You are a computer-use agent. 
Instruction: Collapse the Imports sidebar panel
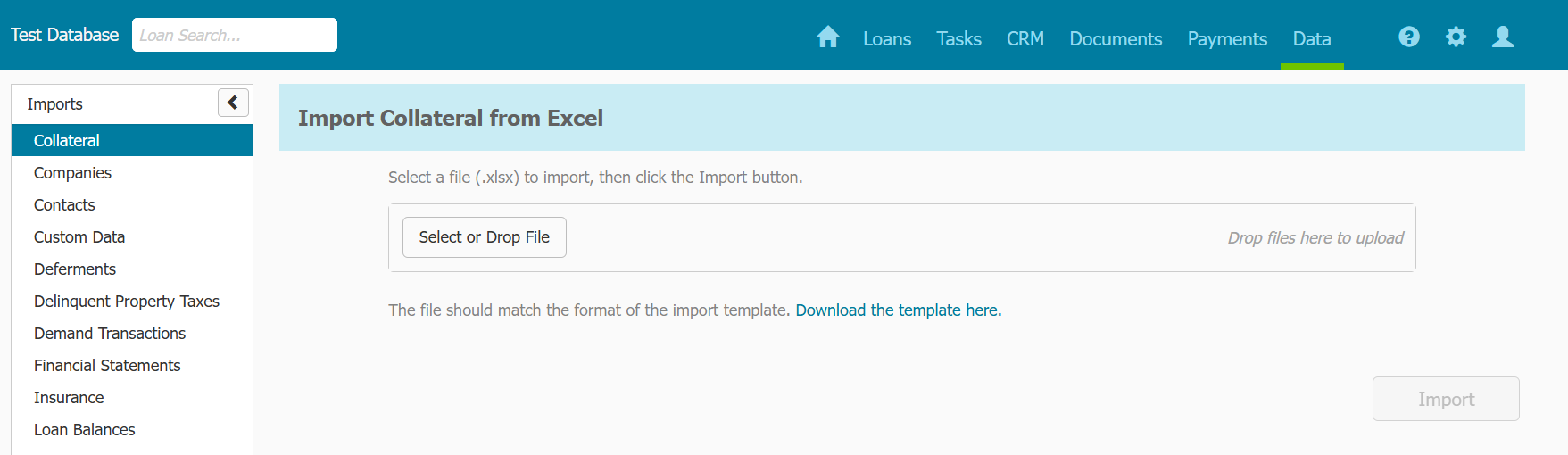coord(233,103)
